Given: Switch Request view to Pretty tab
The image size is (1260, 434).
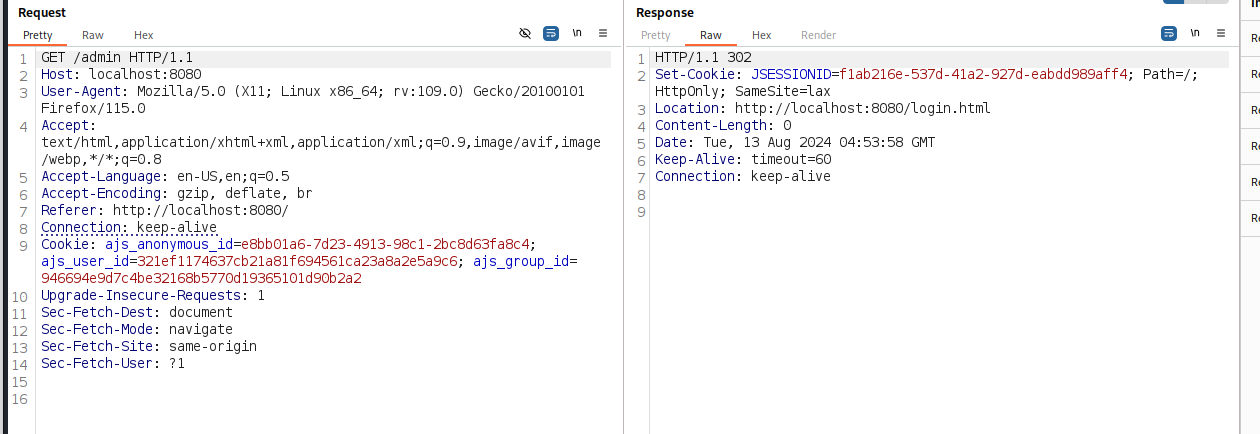Looking at the screenshot, I should click(x=38, y=35).
